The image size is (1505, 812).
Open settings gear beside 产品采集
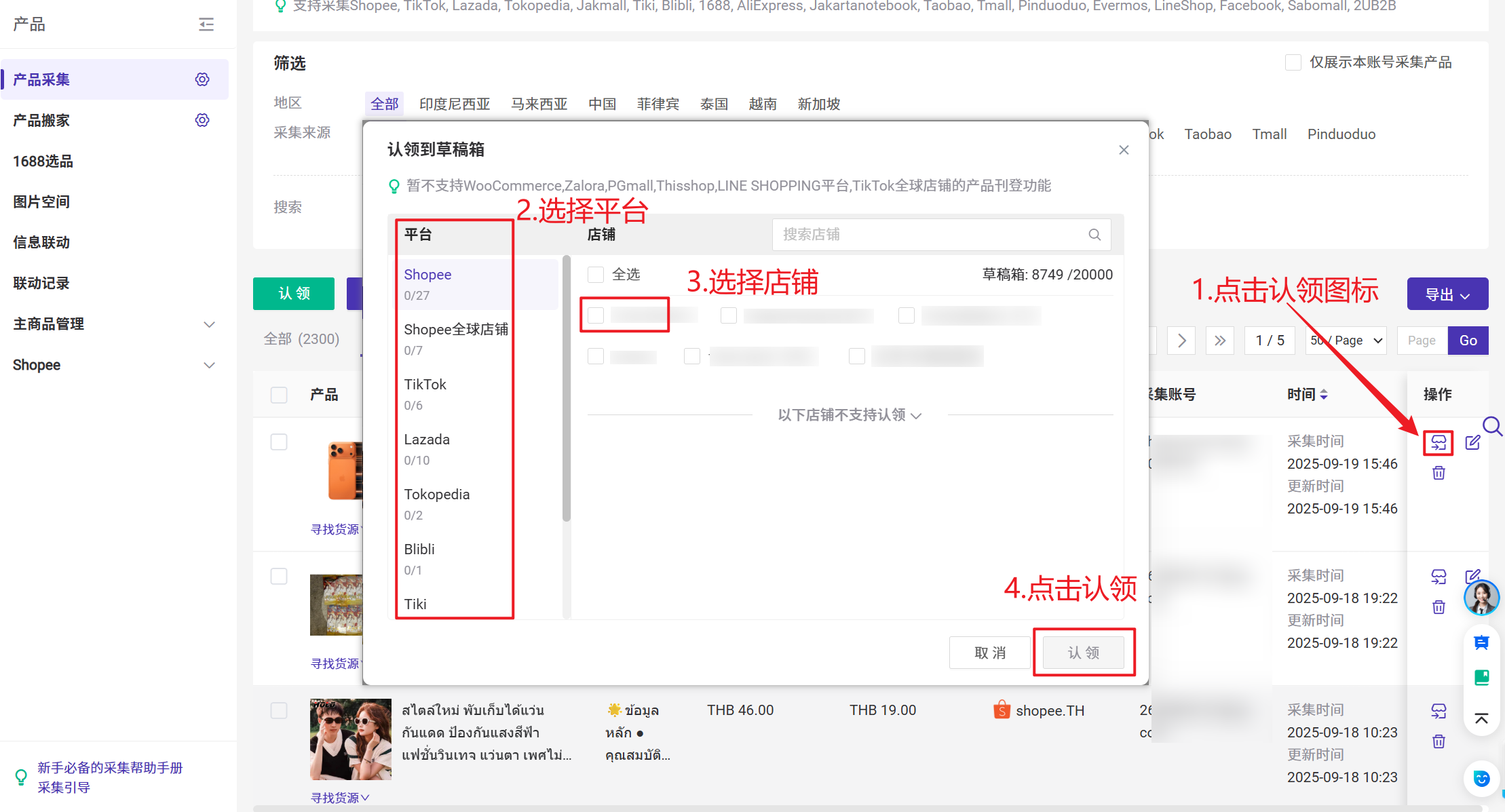(202, 79)
